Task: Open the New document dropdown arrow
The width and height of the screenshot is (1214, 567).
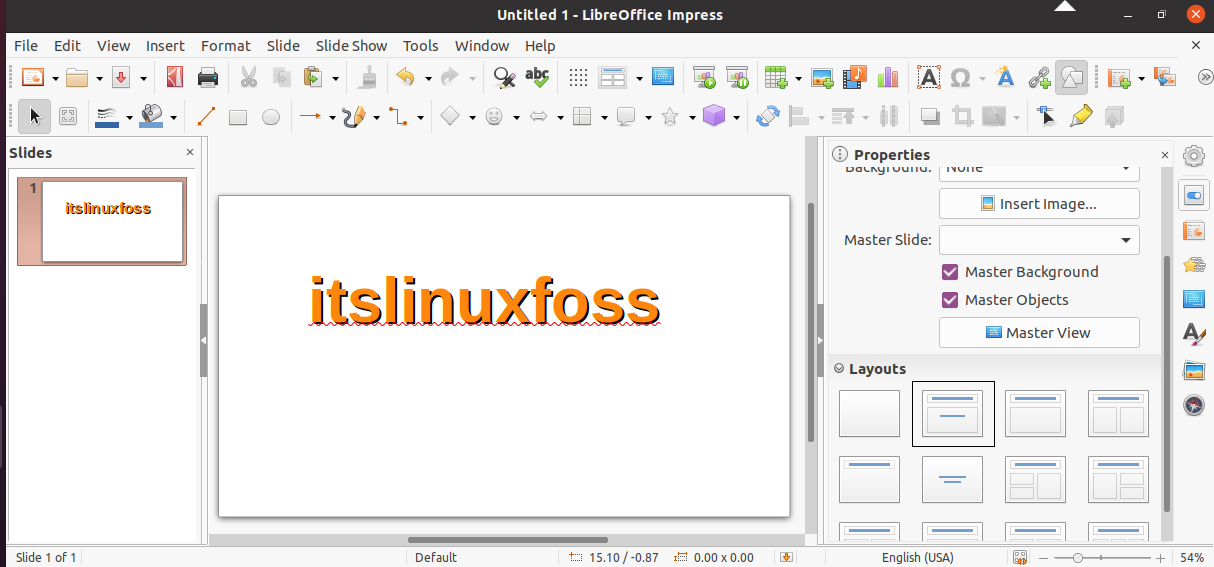Action: [56, 78]
